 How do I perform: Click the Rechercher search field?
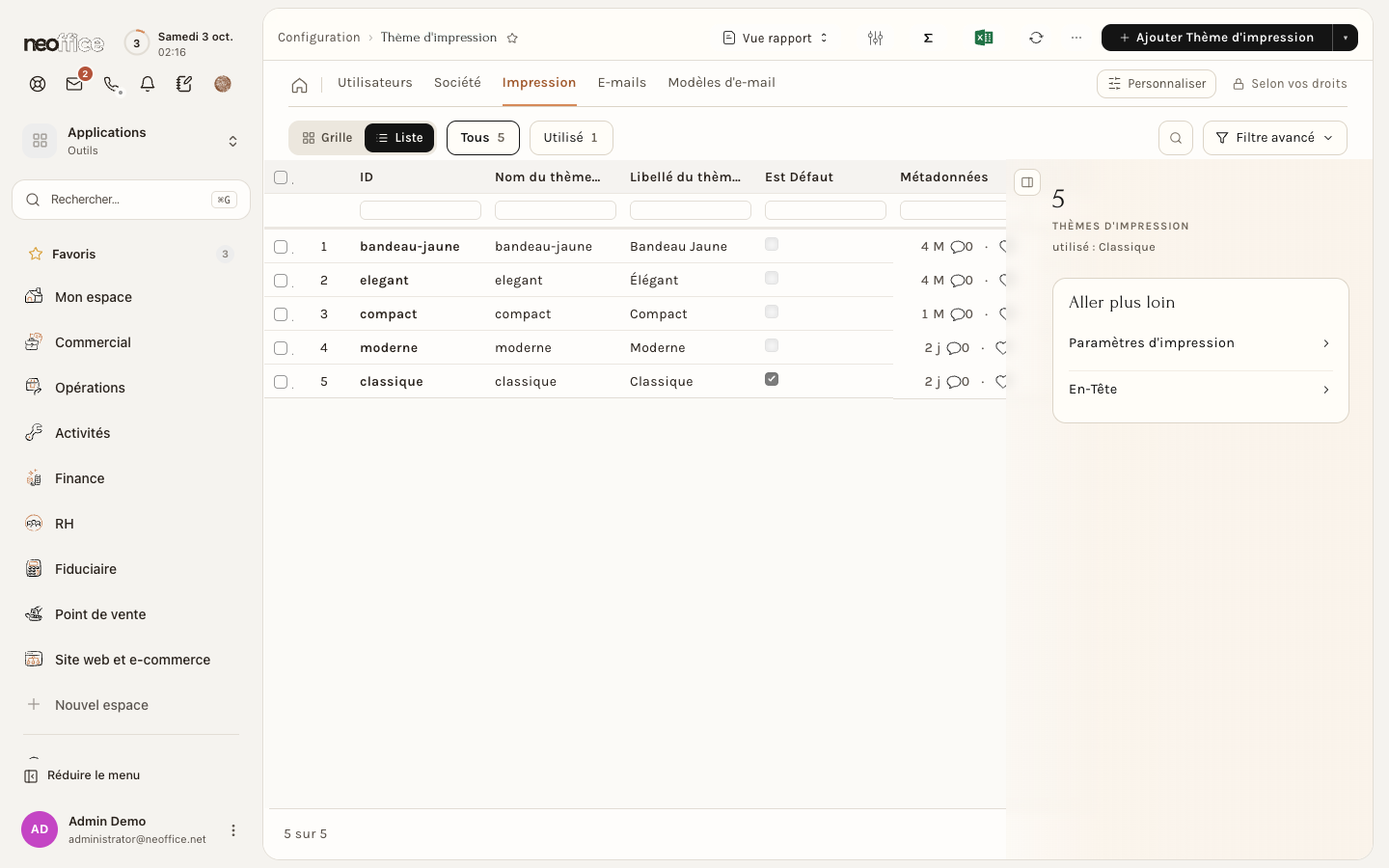tap(131, 200)
